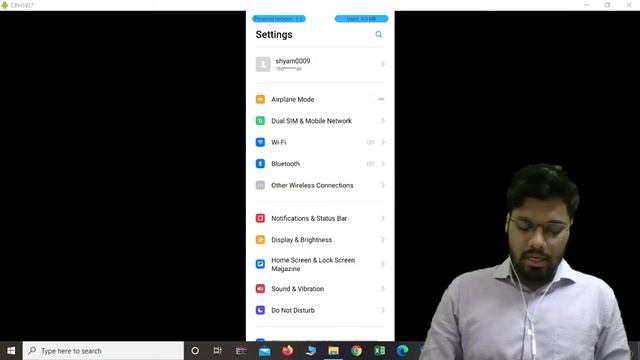Image resolution: width=640 pixels, height=360 pixels.
Task: Tap the shyam0009 username text
Action: tap(293, 61)
